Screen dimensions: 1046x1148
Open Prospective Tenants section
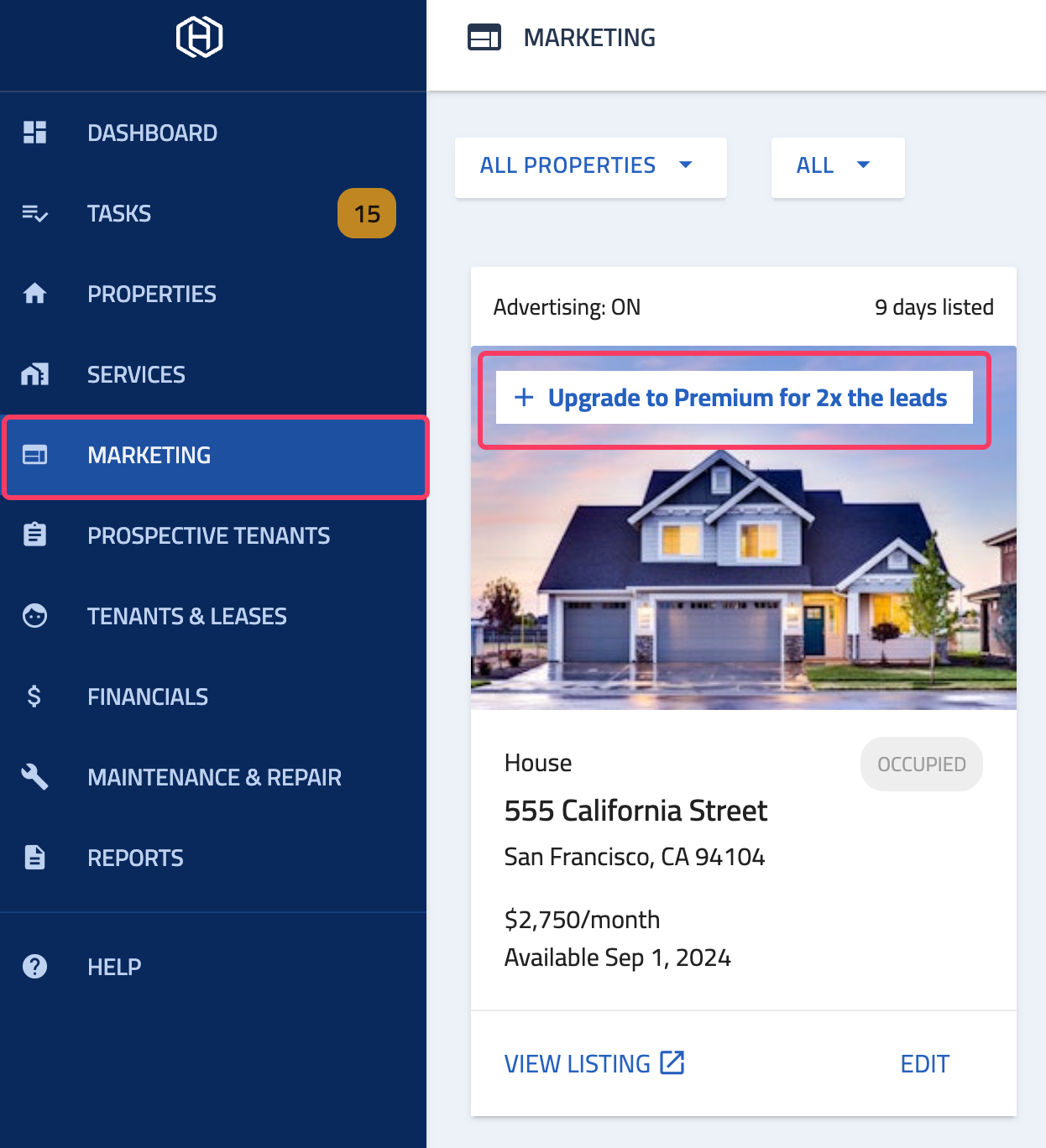pyautogui.click(x=213, y=535)
